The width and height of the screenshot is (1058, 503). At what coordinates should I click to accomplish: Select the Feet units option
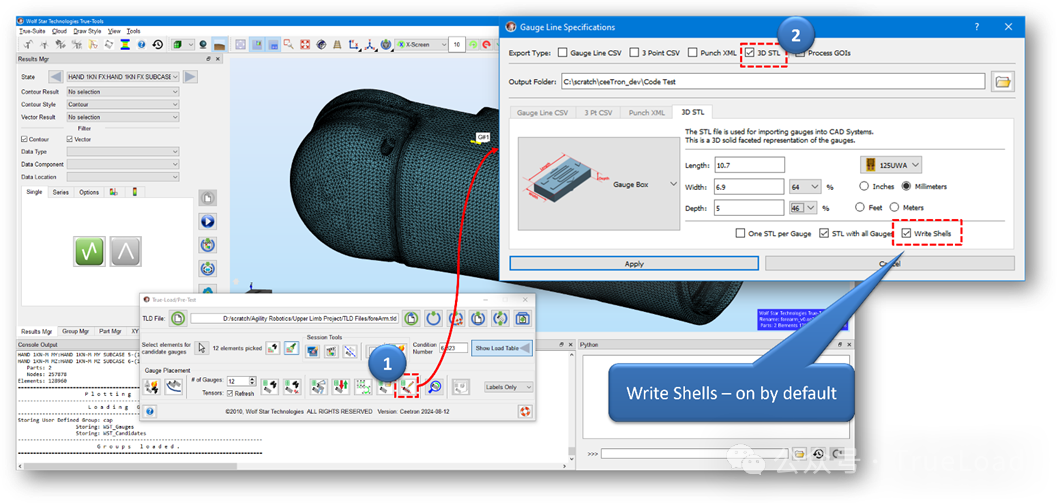[x=860, y=207]
